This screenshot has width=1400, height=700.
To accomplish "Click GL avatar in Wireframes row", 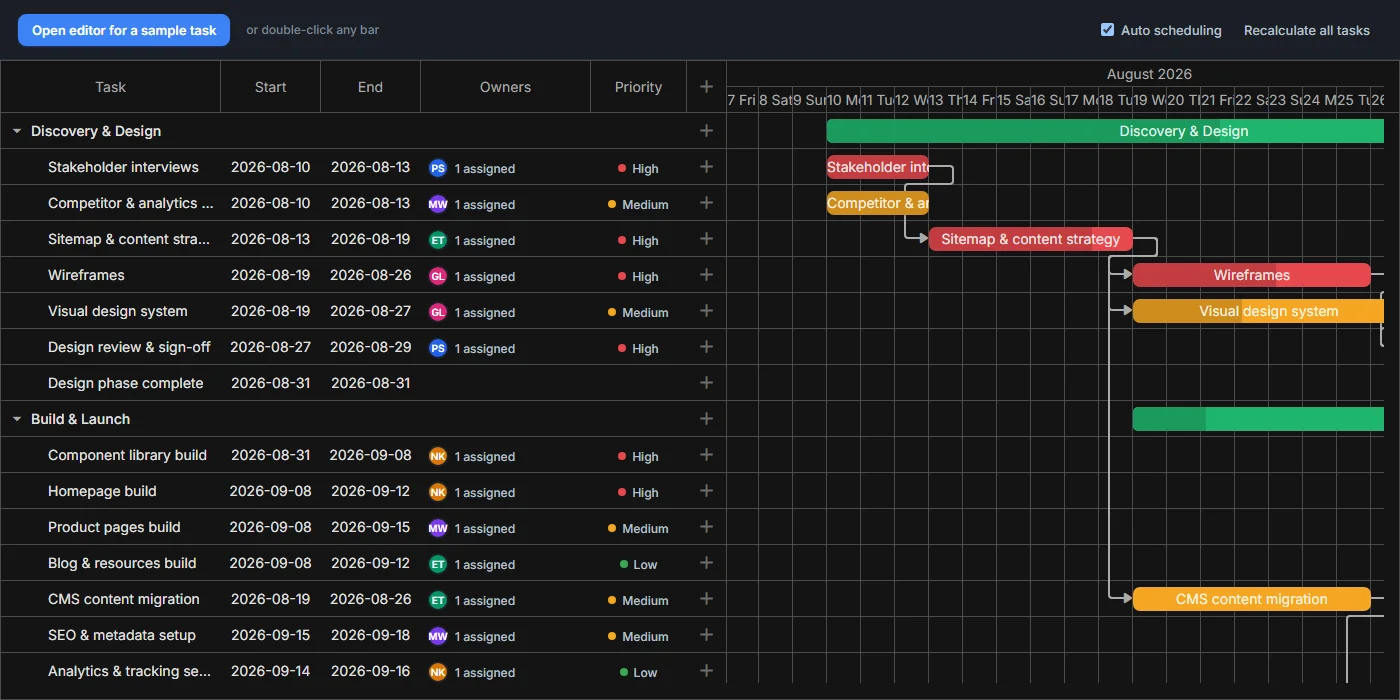I will tap(438, 276).
